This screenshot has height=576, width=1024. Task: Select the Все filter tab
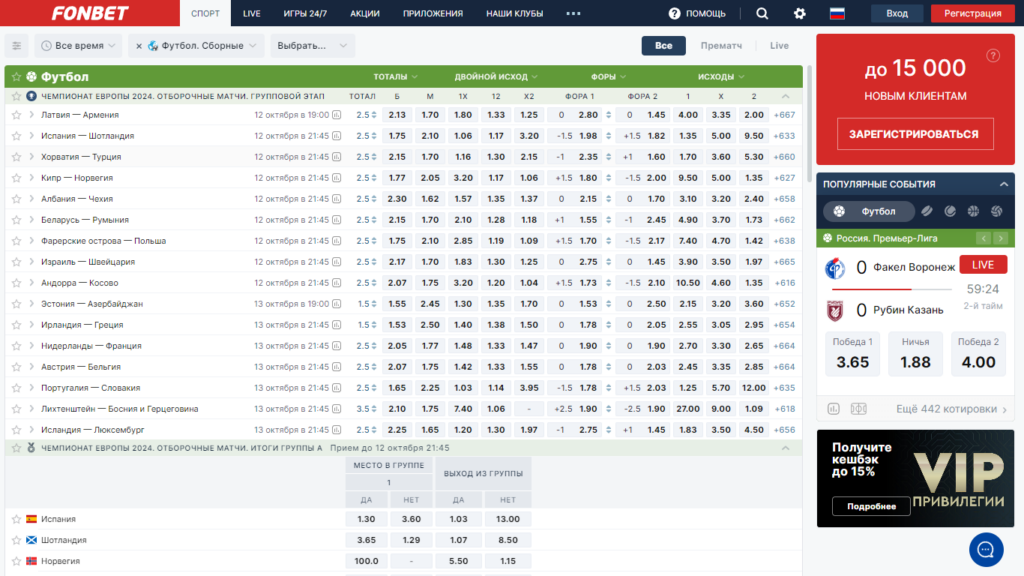pos(664,46)
